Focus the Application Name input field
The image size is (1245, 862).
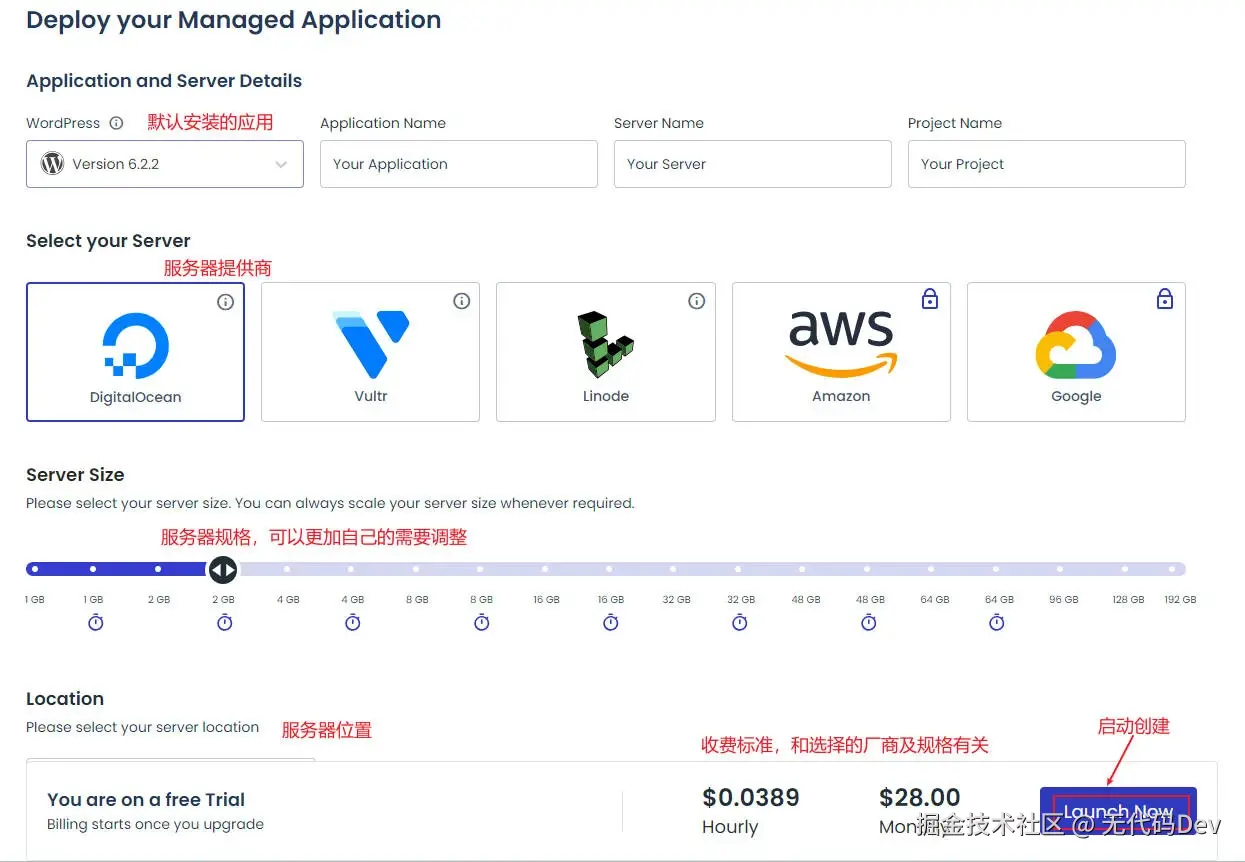[x=458, y=164]
